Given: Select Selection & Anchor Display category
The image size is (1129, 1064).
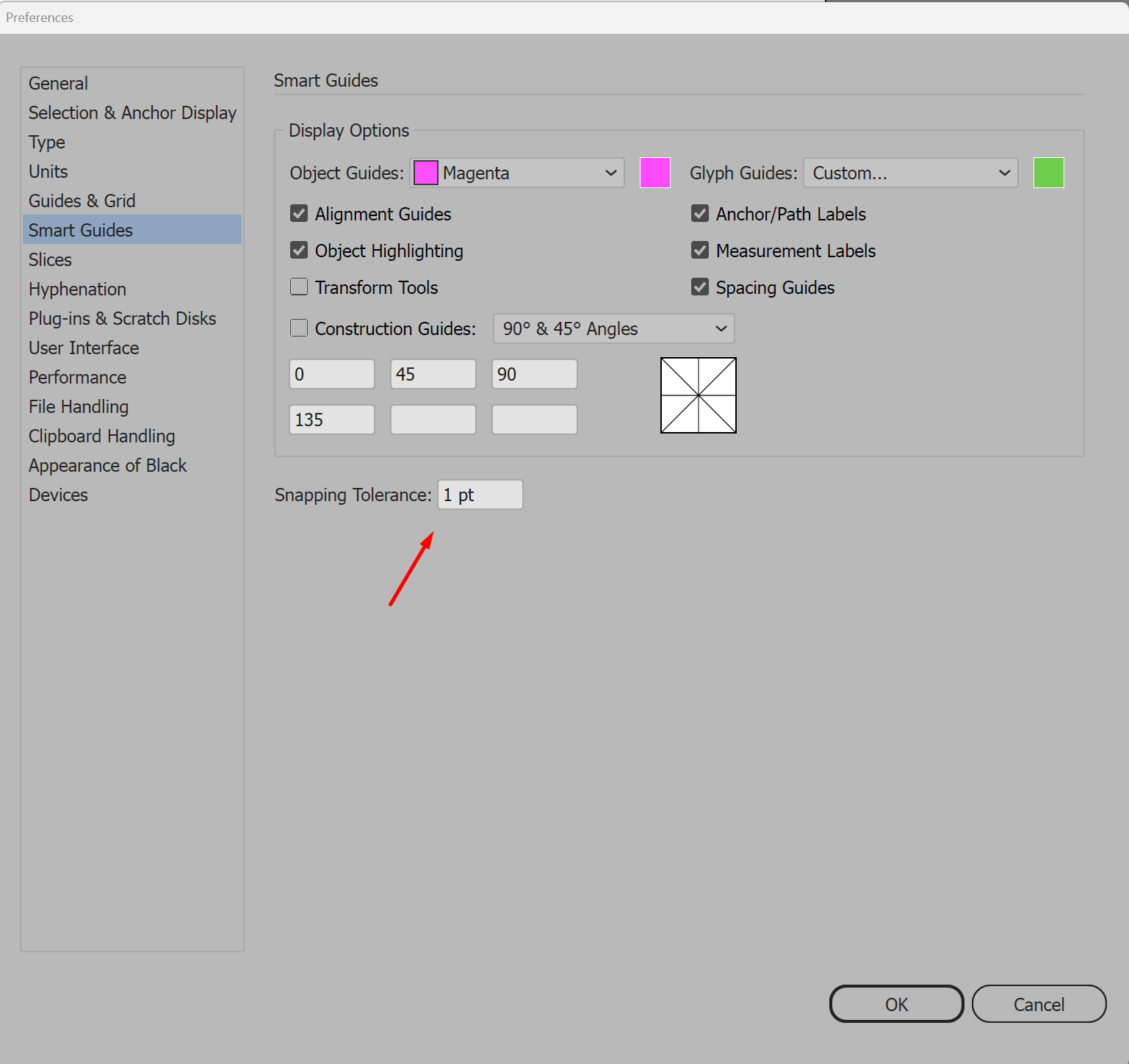Looking at the screenshot, I should coord(132,112).
